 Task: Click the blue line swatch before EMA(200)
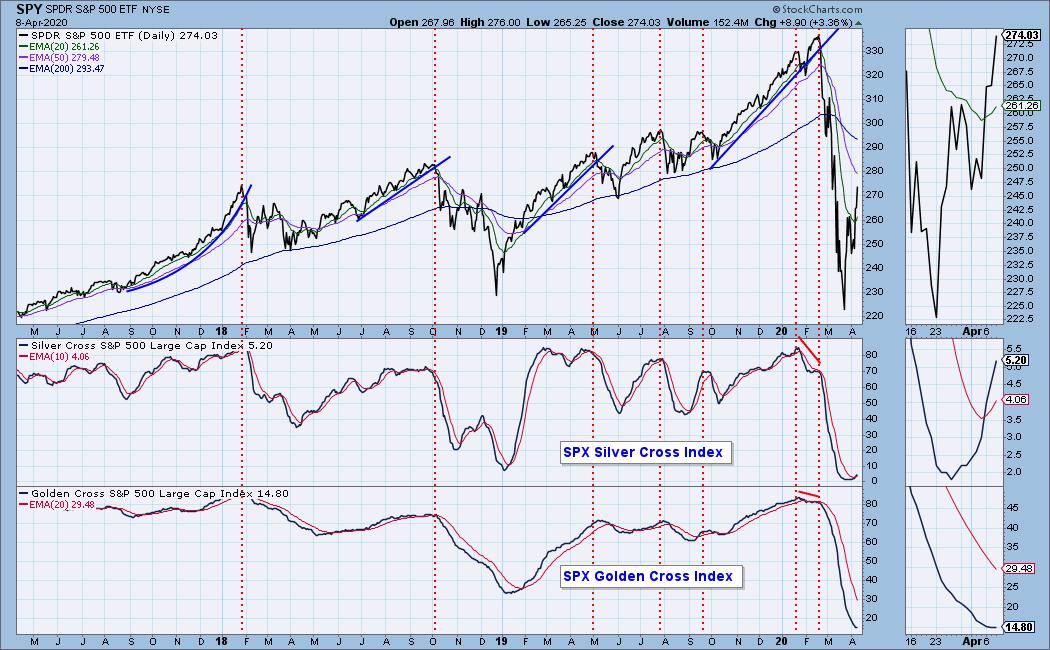24,68
